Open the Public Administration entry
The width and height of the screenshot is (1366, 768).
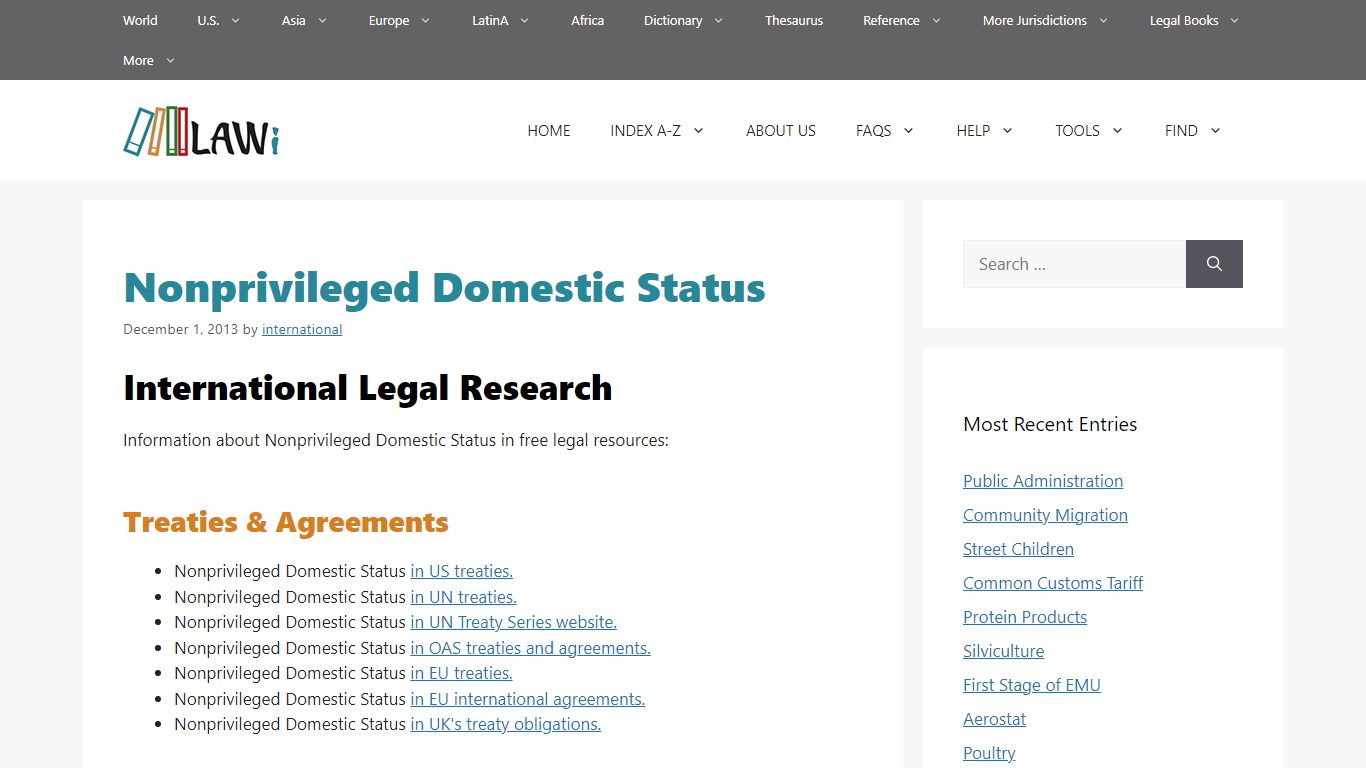coord(1043,481)
